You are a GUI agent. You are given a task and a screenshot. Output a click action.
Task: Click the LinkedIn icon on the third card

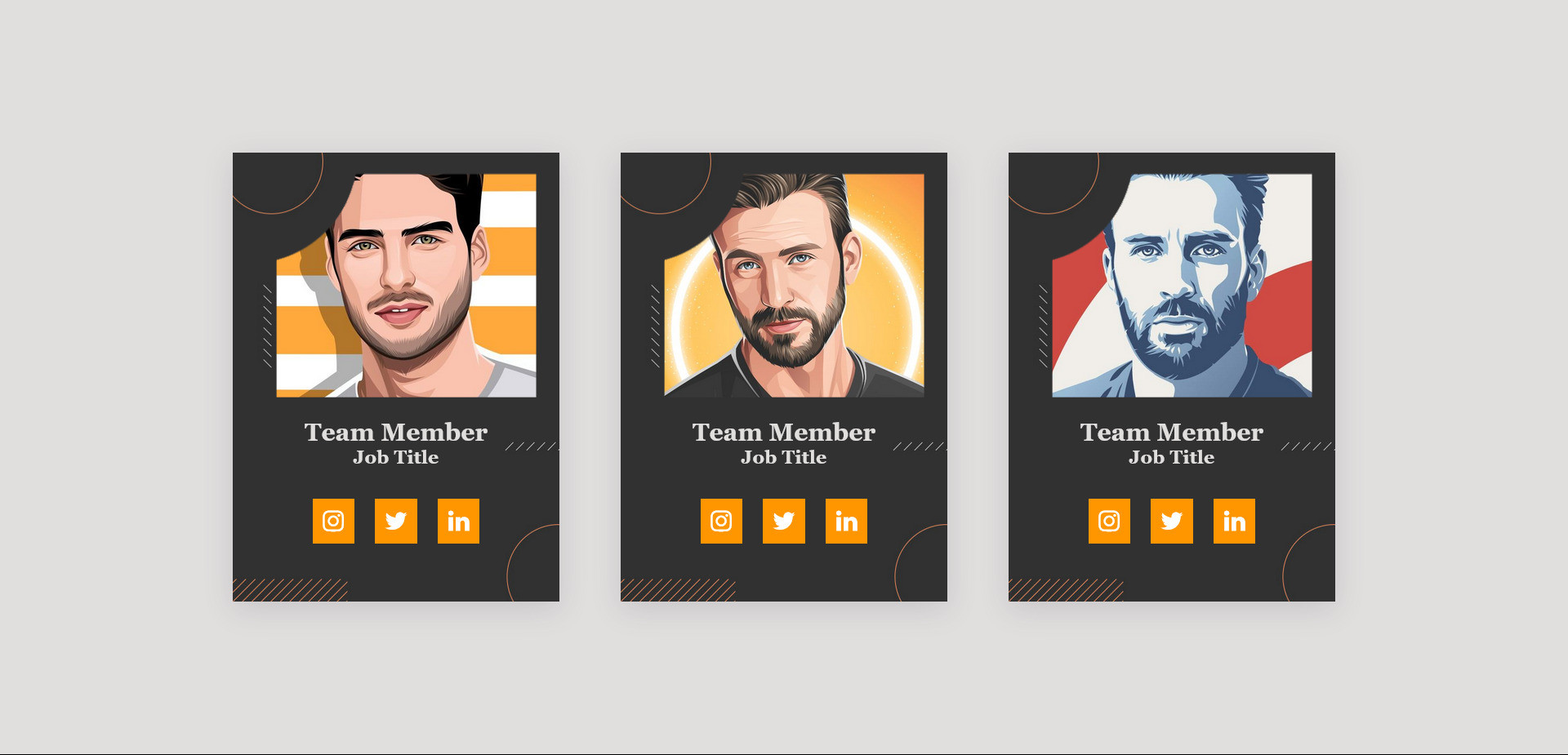1234,521
